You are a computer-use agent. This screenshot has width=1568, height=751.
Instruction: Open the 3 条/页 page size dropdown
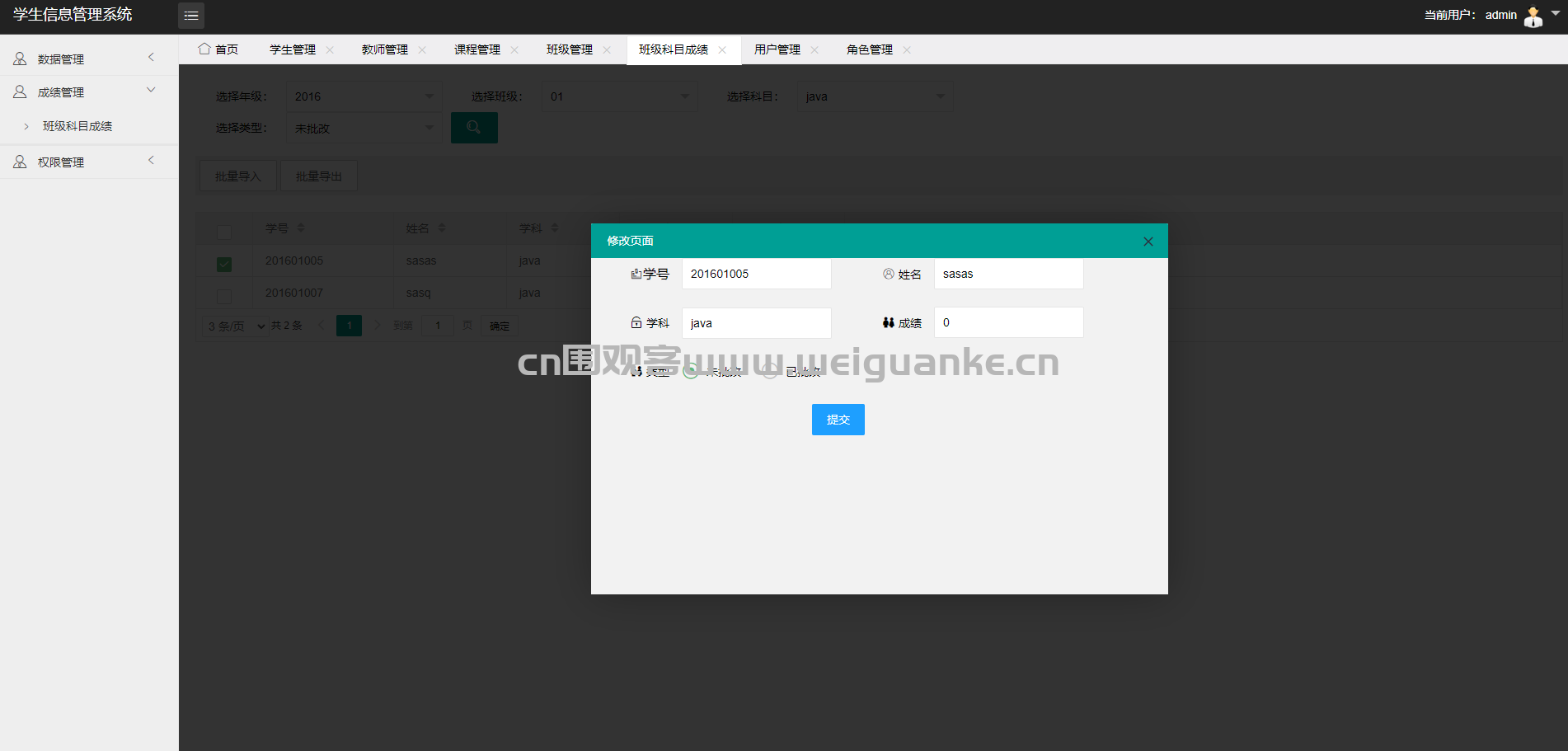click(x=236, y=326)
